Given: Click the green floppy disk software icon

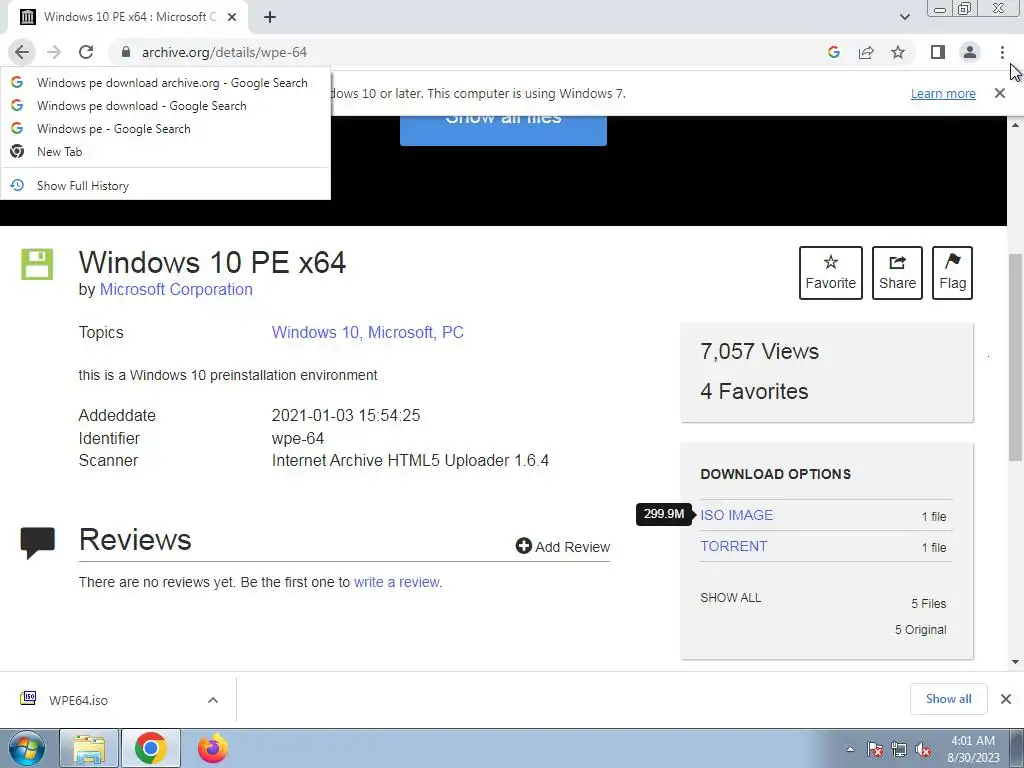Looking at the screenshot, I should pyautogui.click(x=37, y=264).
